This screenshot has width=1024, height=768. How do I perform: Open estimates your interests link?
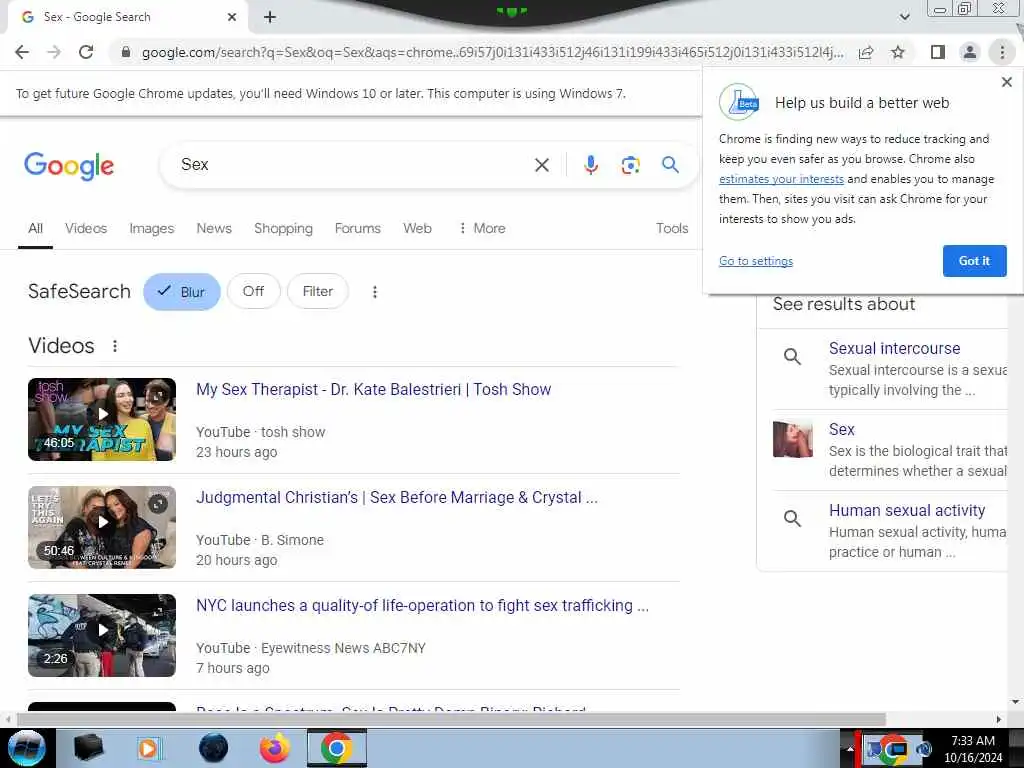(781, 179)
